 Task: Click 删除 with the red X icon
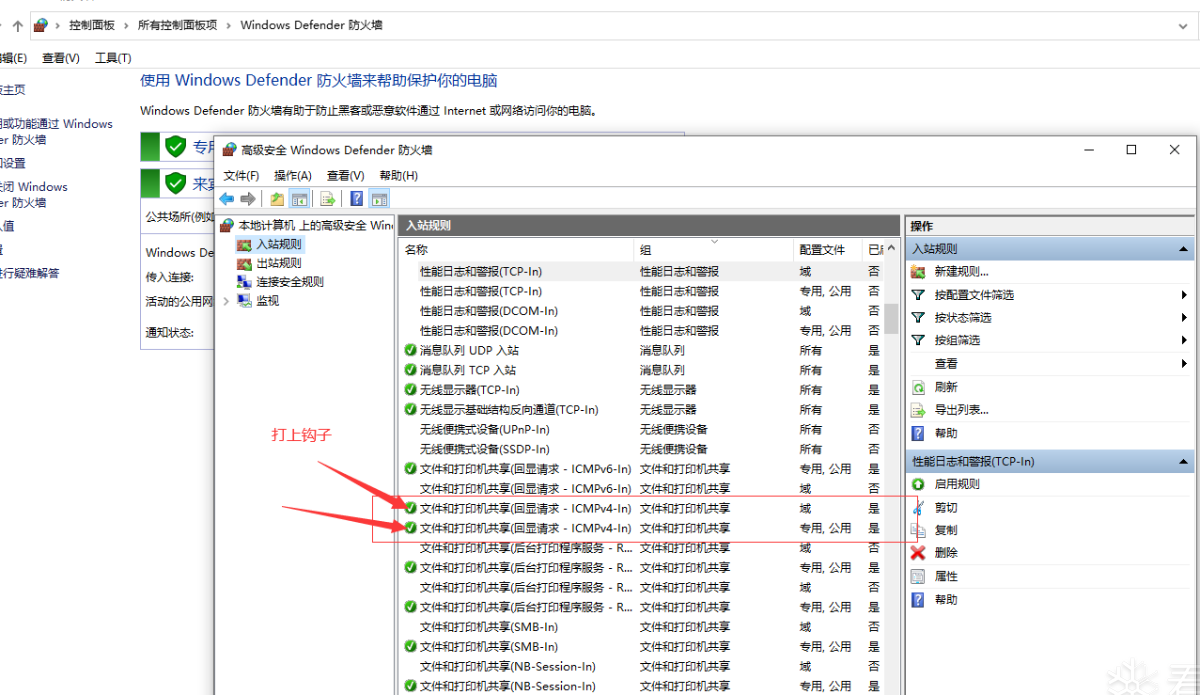tap(946, 553)
